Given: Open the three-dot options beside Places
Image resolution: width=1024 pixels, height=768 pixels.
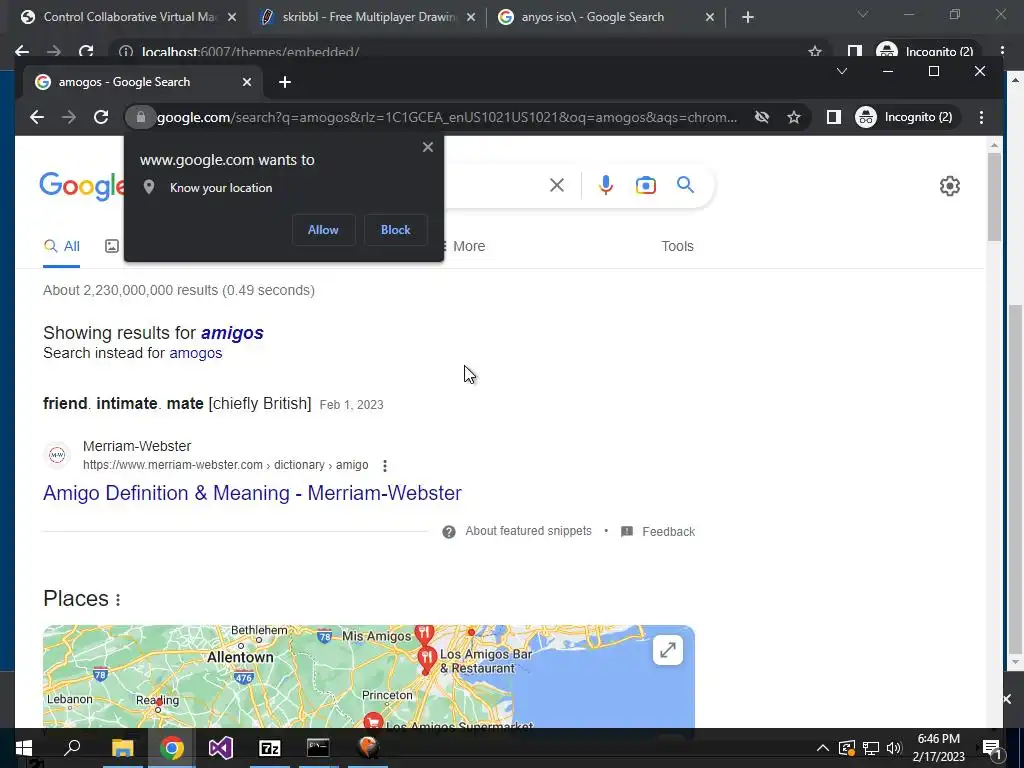Looking at the screenshot, I should click(x=118, y=600).
